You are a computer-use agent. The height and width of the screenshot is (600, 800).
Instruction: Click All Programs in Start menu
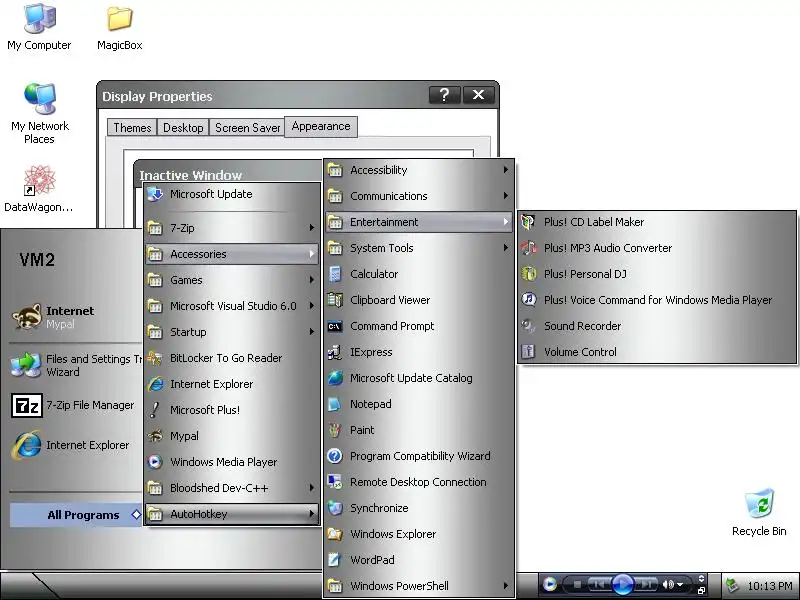click(x=76, y=515)
